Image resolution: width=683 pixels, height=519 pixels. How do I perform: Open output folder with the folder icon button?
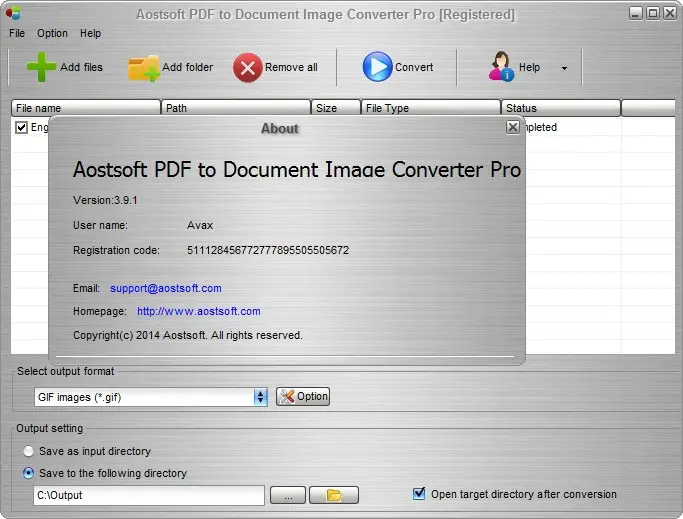334,495
